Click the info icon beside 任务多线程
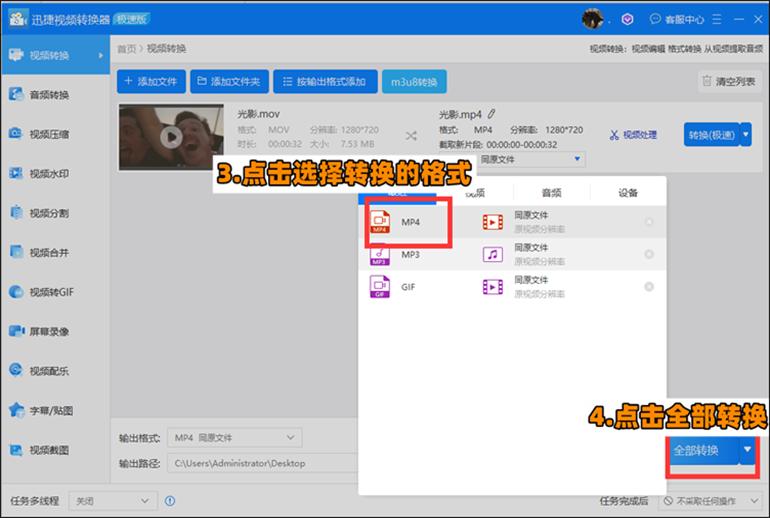The image size is (770, 518). 170,501
